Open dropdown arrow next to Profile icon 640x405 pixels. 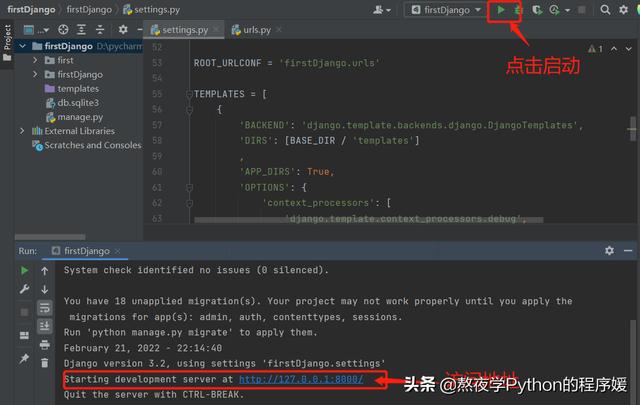(567, 10)
